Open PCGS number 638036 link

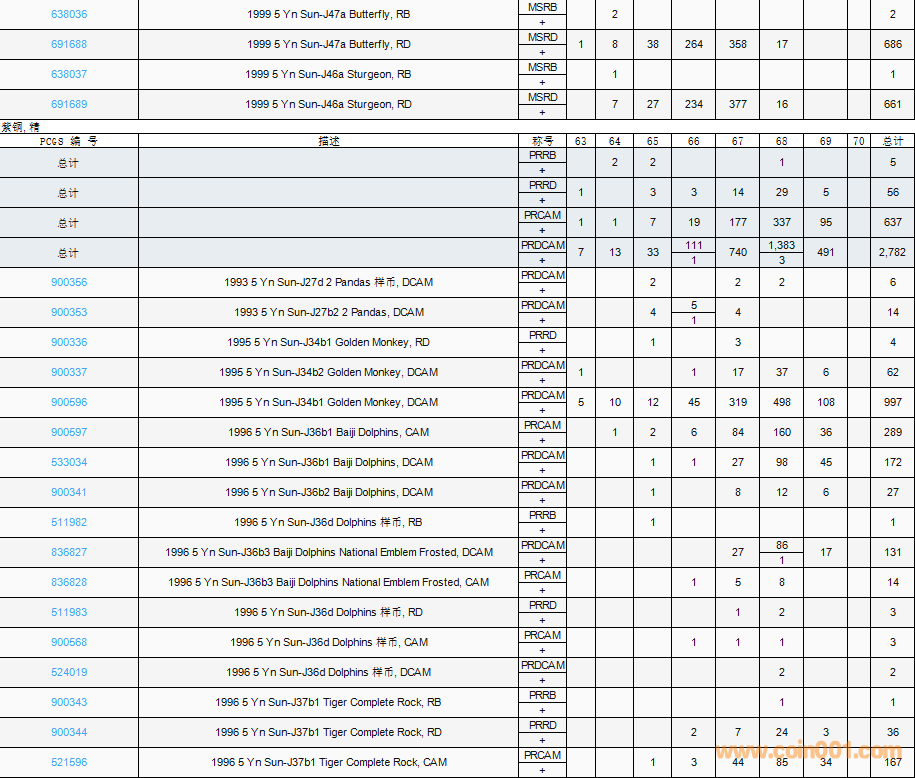[69, 14]
